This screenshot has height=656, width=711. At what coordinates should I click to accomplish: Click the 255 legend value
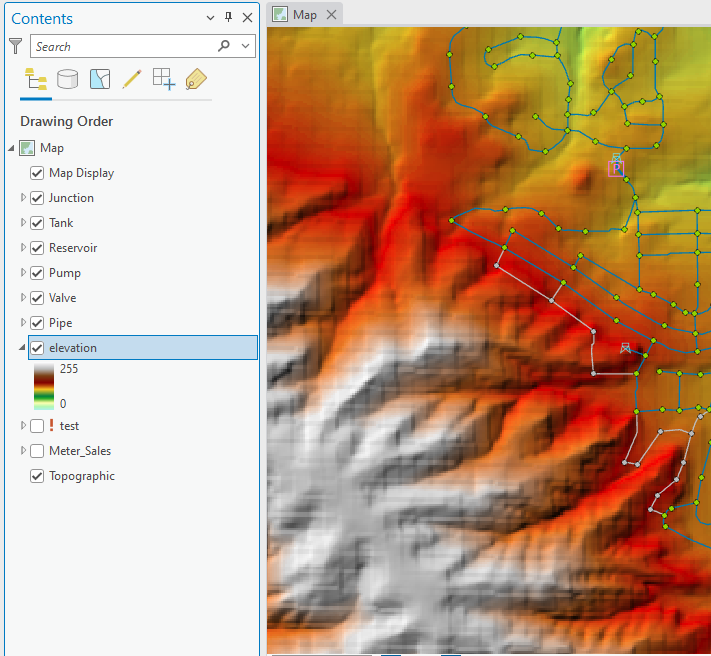coord(69,369)
